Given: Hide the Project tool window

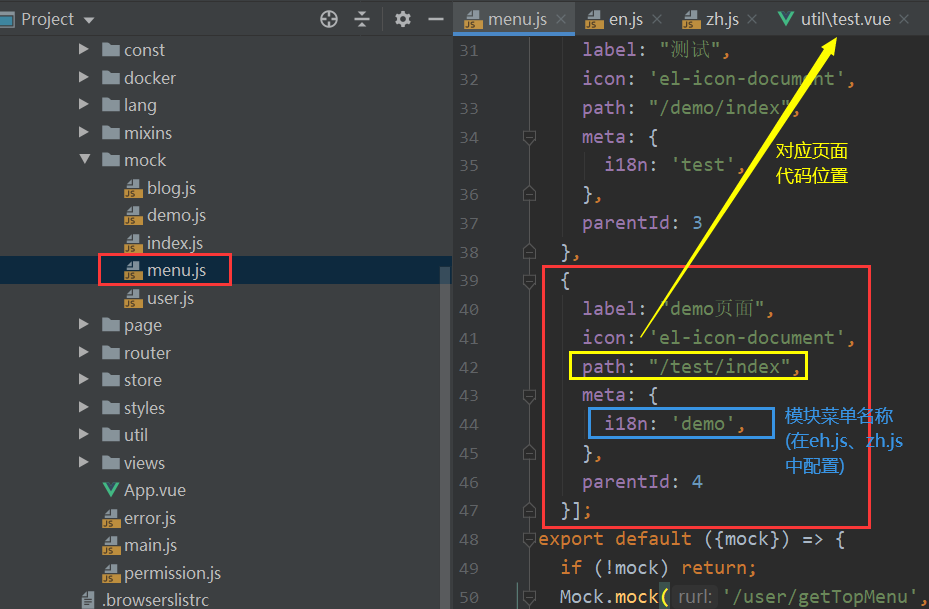Looking at the screenshot, I should [x=434, y=18].
